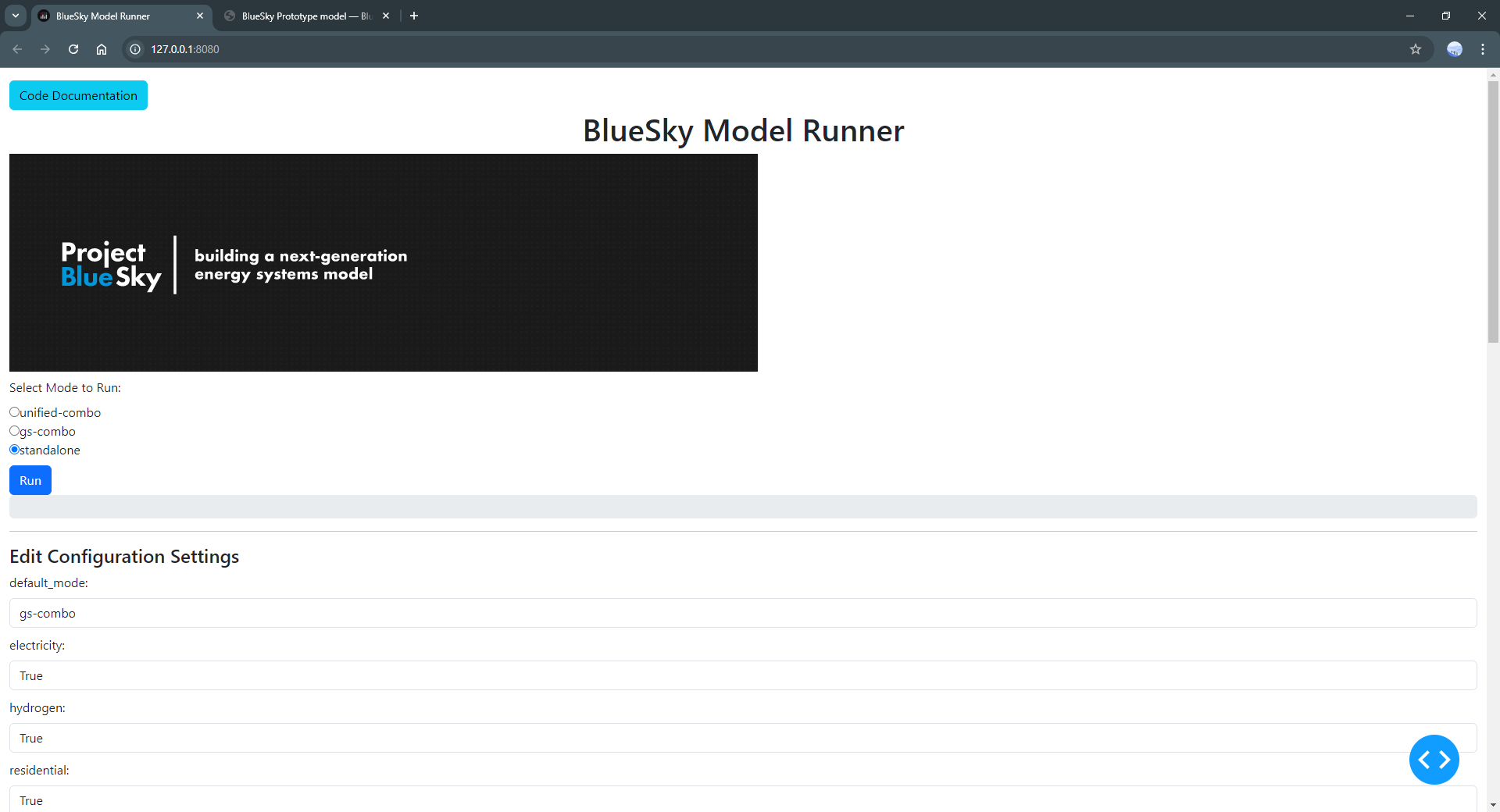Minimize the browser window

point(1410,16)
